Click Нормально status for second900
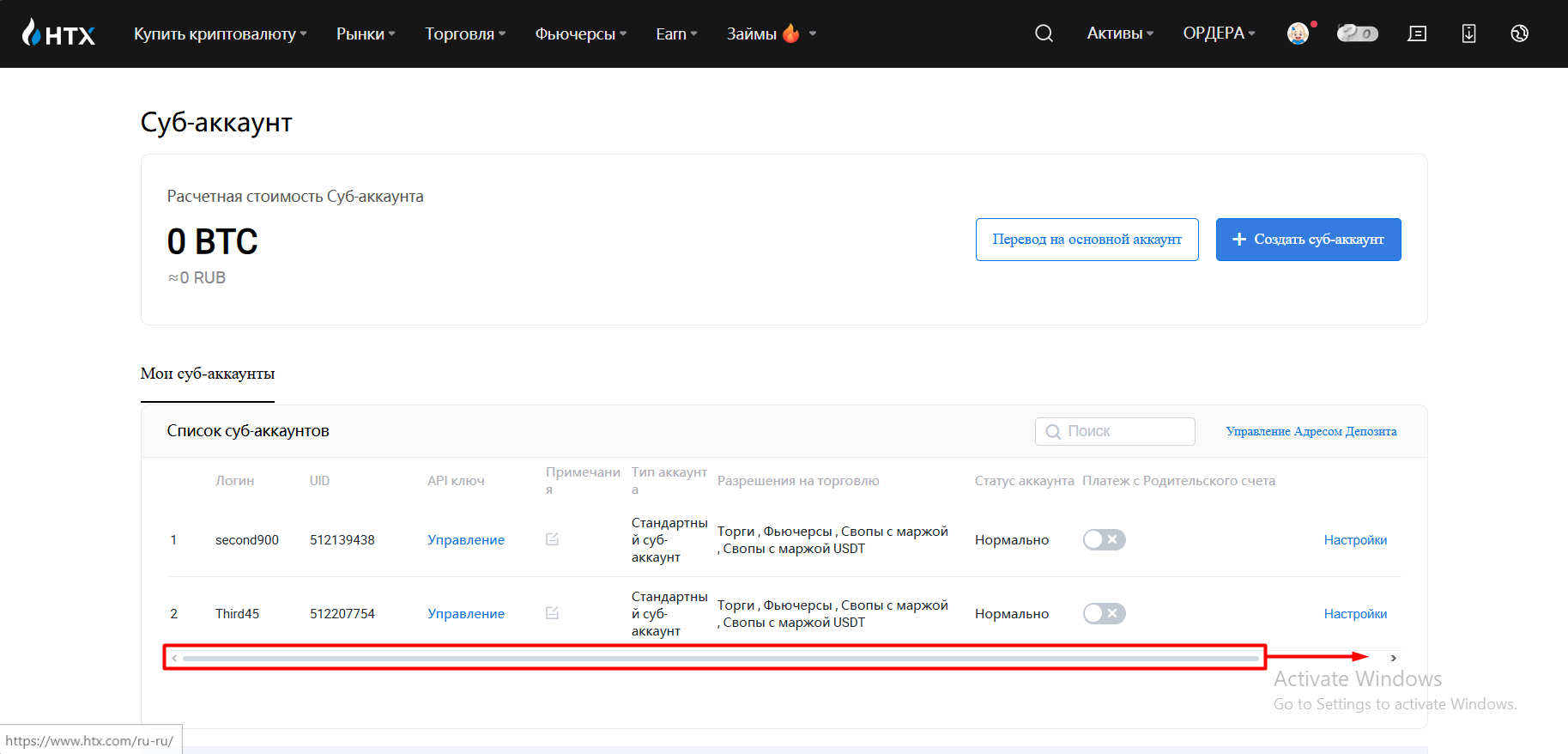1568x754 pixels. (x=1012, y=539)
